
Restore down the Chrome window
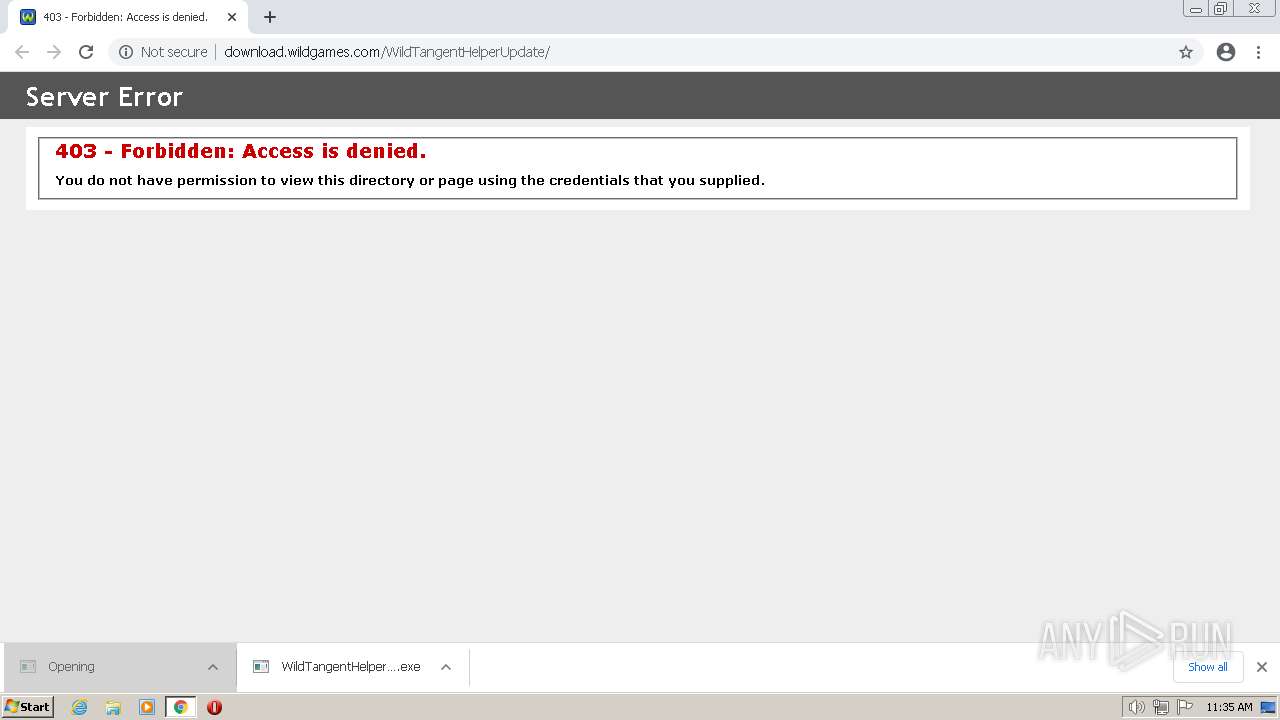pos(1221,9)
